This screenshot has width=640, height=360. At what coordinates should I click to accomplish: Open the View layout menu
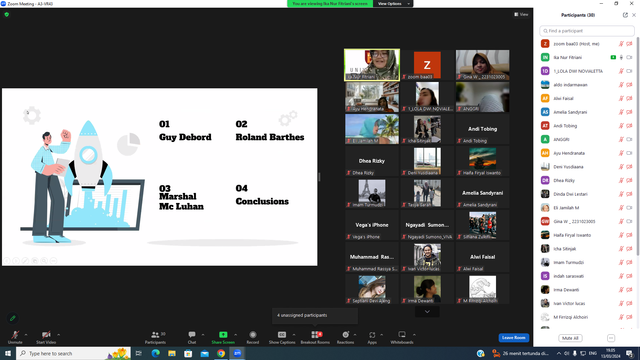point(521,14)
